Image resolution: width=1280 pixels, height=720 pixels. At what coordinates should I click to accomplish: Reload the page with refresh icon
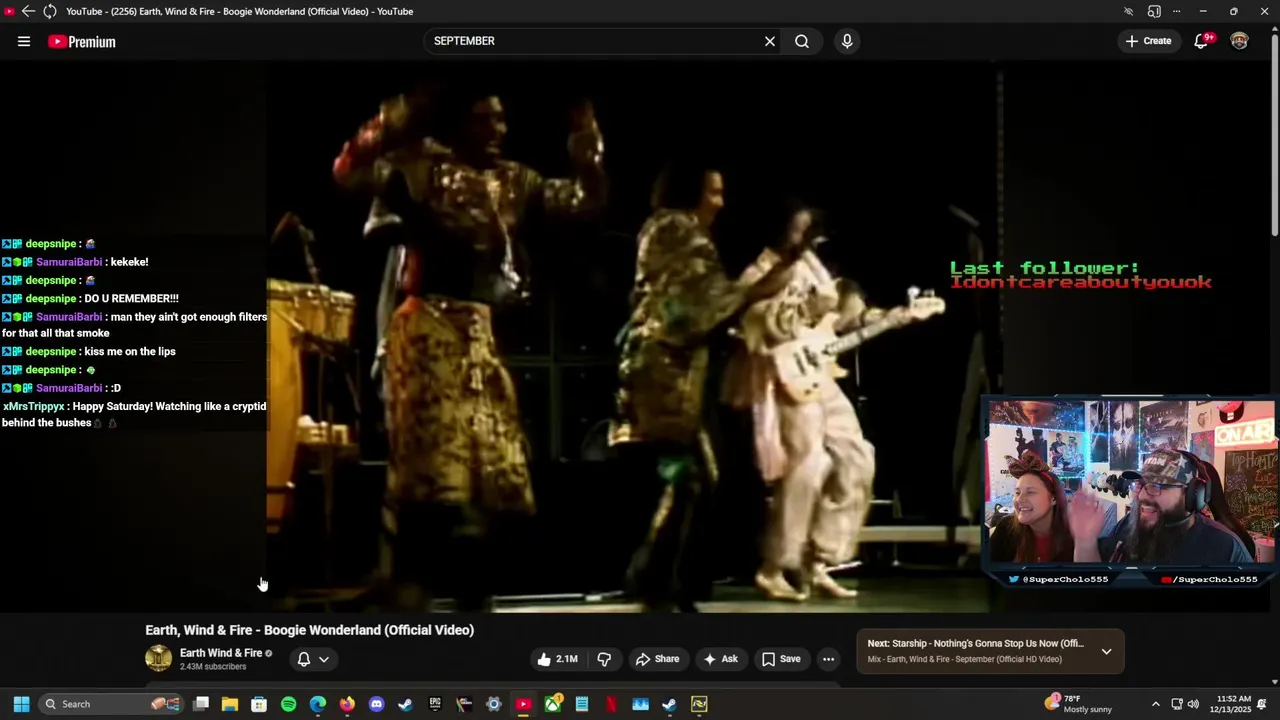coord(50,11)
